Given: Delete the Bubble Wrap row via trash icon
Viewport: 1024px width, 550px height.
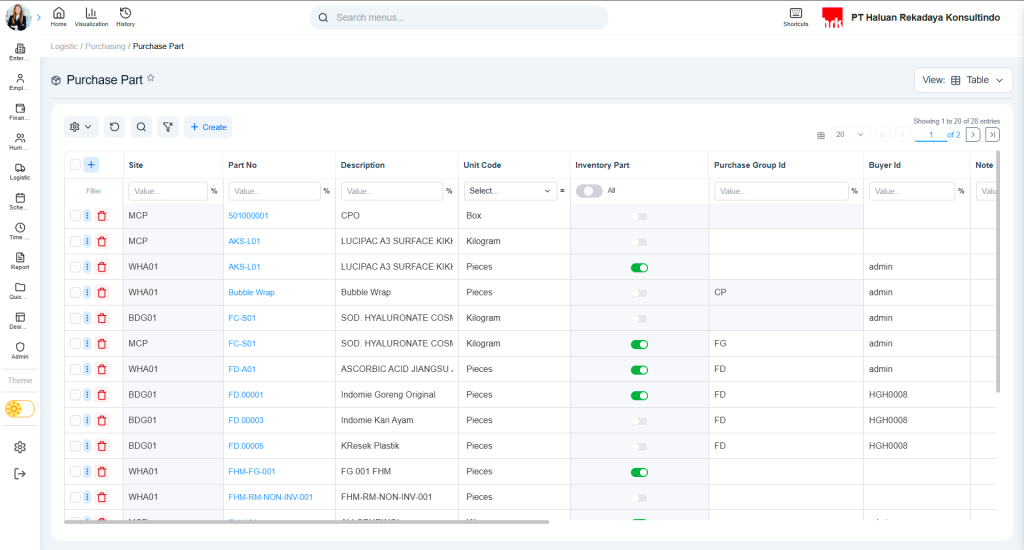Looking at the screenshot, I should [x=101, y=293].
